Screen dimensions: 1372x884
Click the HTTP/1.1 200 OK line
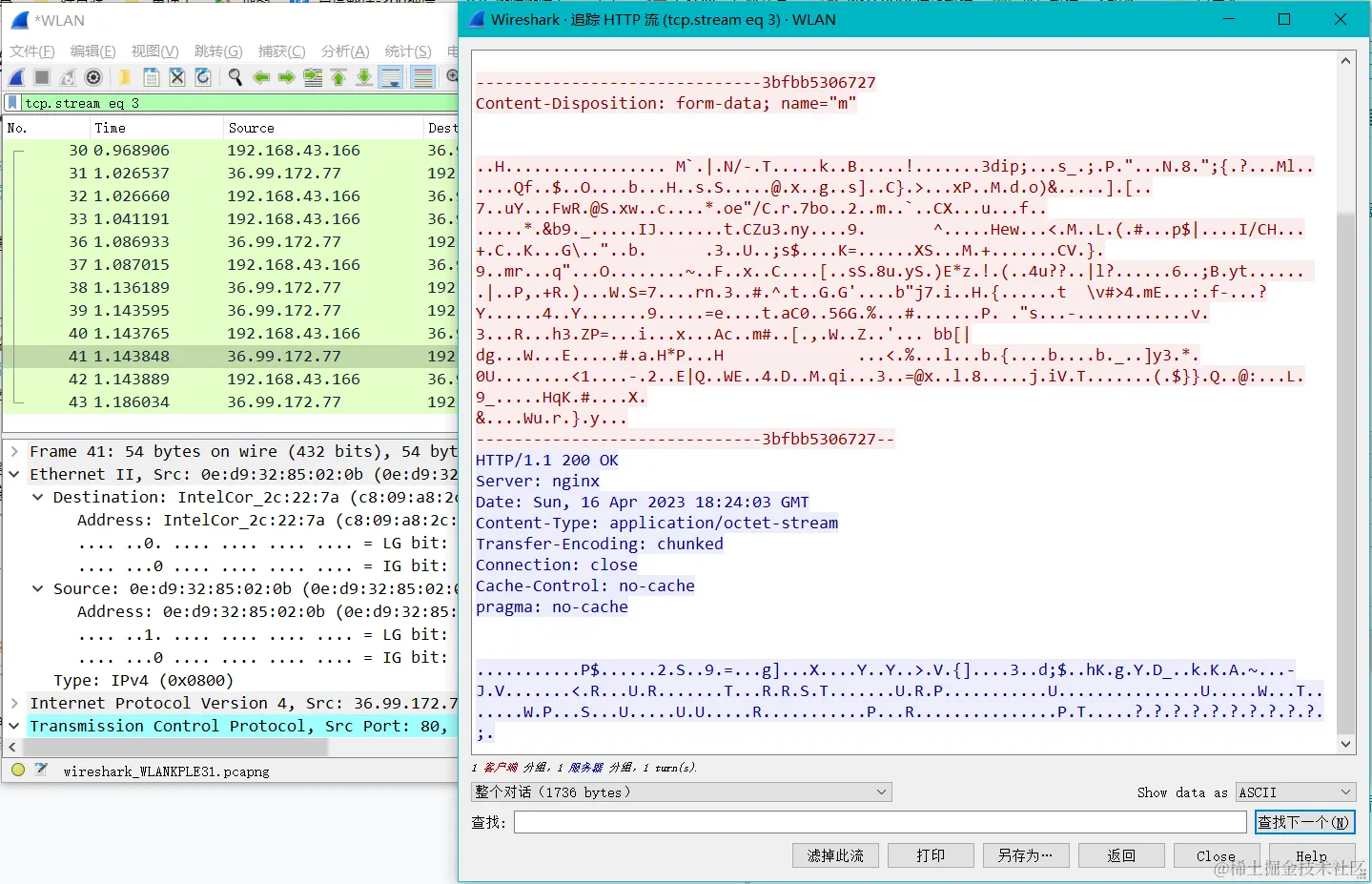click(546, 460)
